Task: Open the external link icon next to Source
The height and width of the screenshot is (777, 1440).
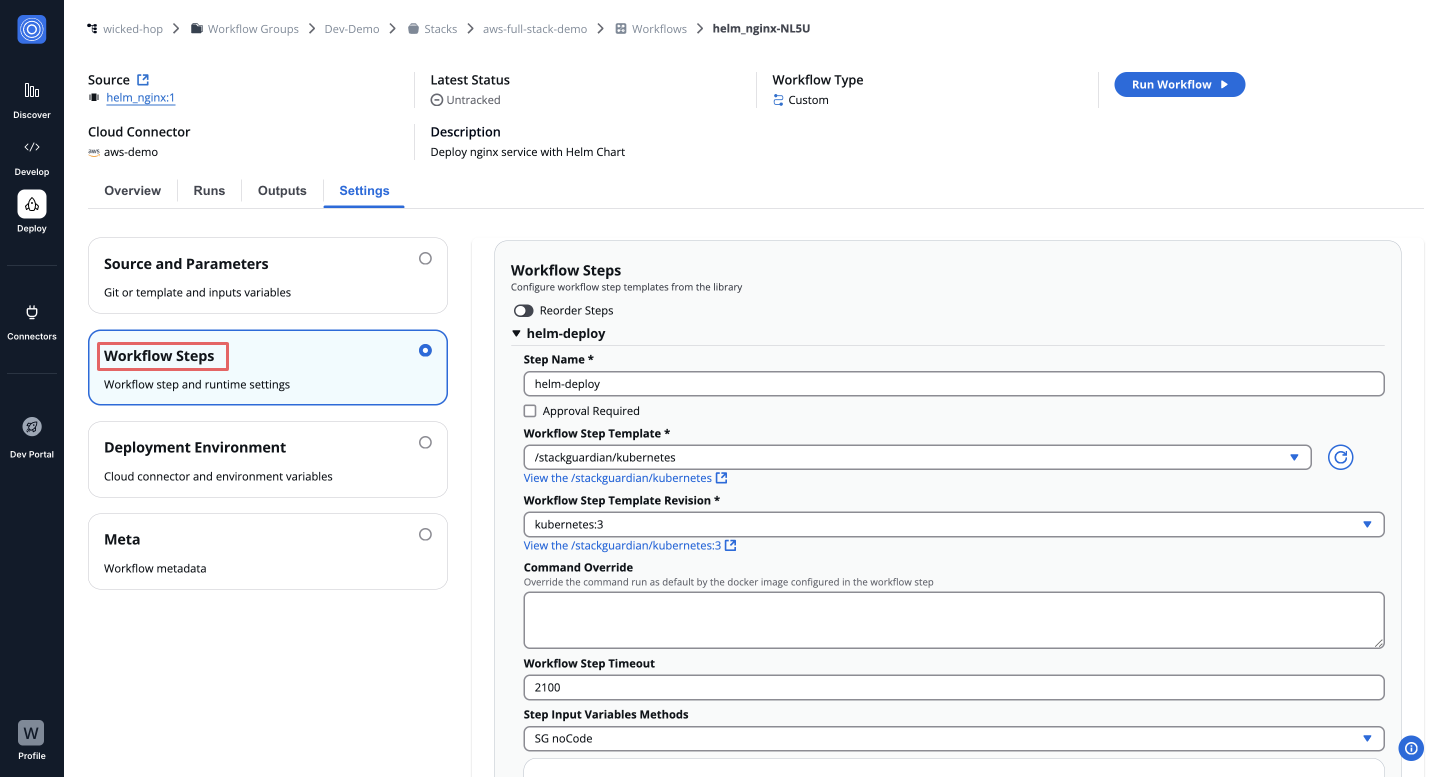Action: pyautogui.click(x=143, y=80)
